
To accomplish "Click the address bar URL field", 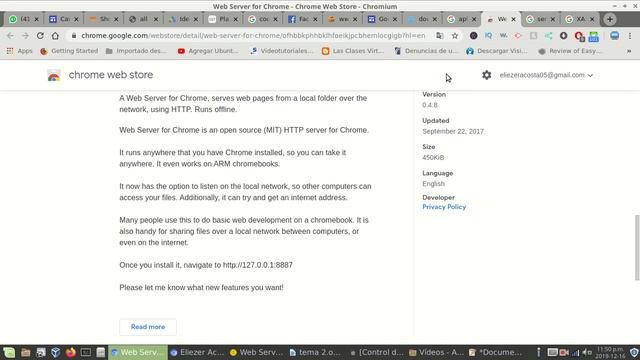I will coord(253,36).
